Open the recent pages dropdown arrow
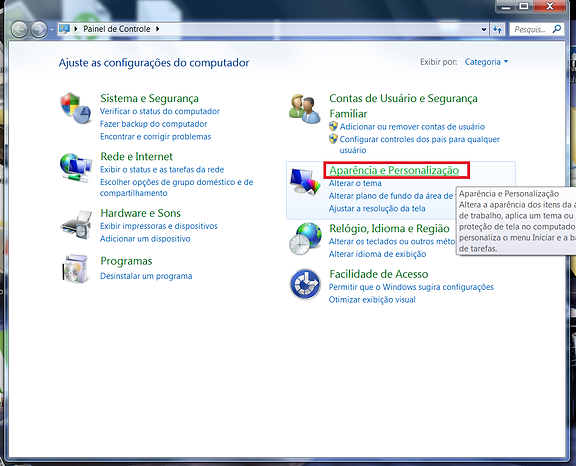Image resolution: width=576 pixels, height=466 pixels. (x=52, y=29)
